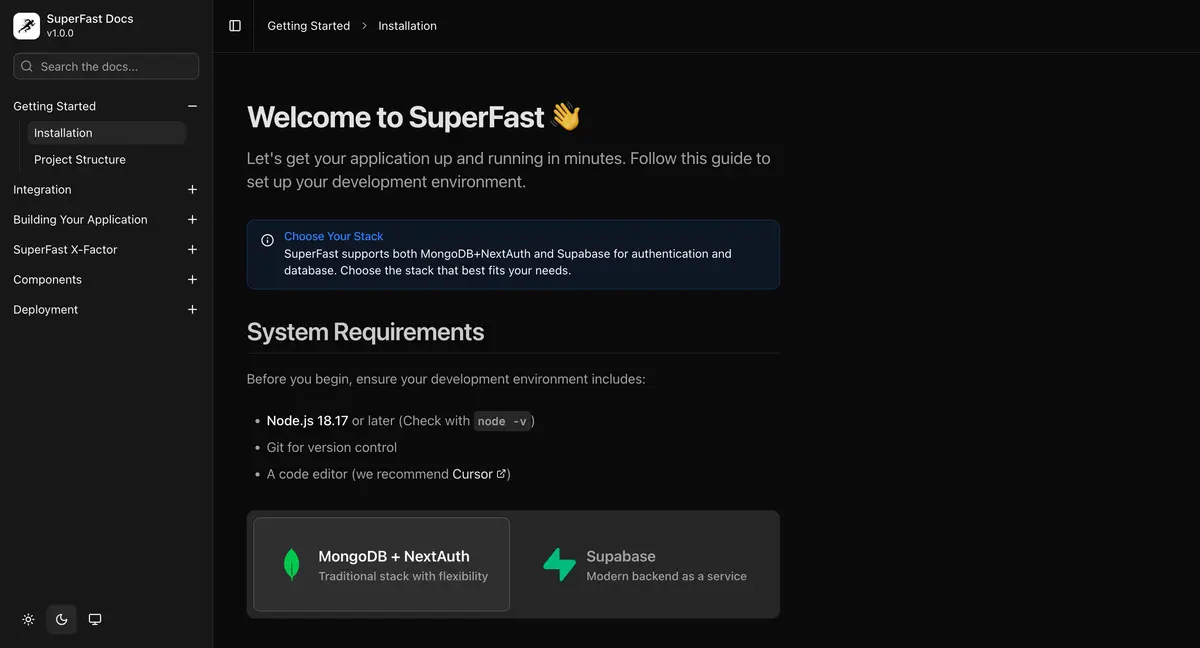
Task: Click the SuperFast Docs logo icon
Action: coord(25,25)
